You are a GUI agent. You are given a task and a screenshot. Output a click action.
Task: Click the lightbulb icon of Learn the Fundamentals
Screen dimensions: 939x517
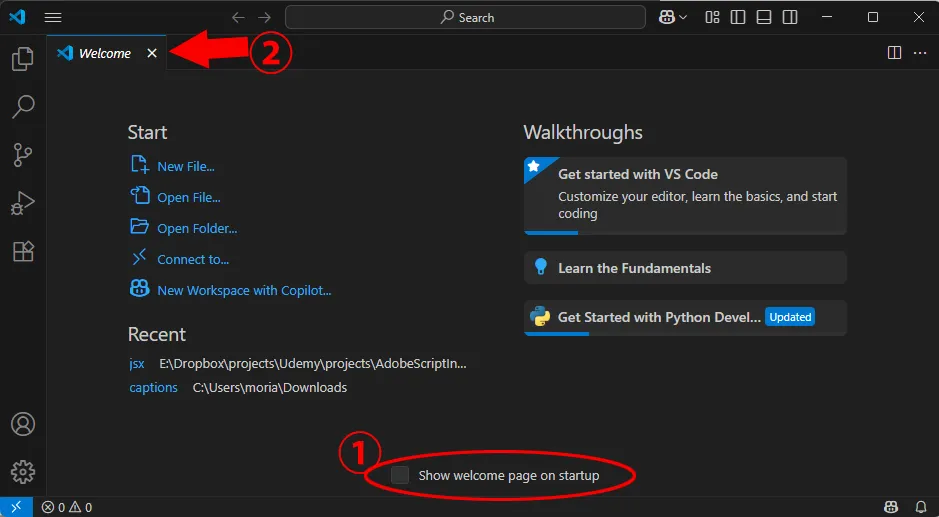coord(540,267)
